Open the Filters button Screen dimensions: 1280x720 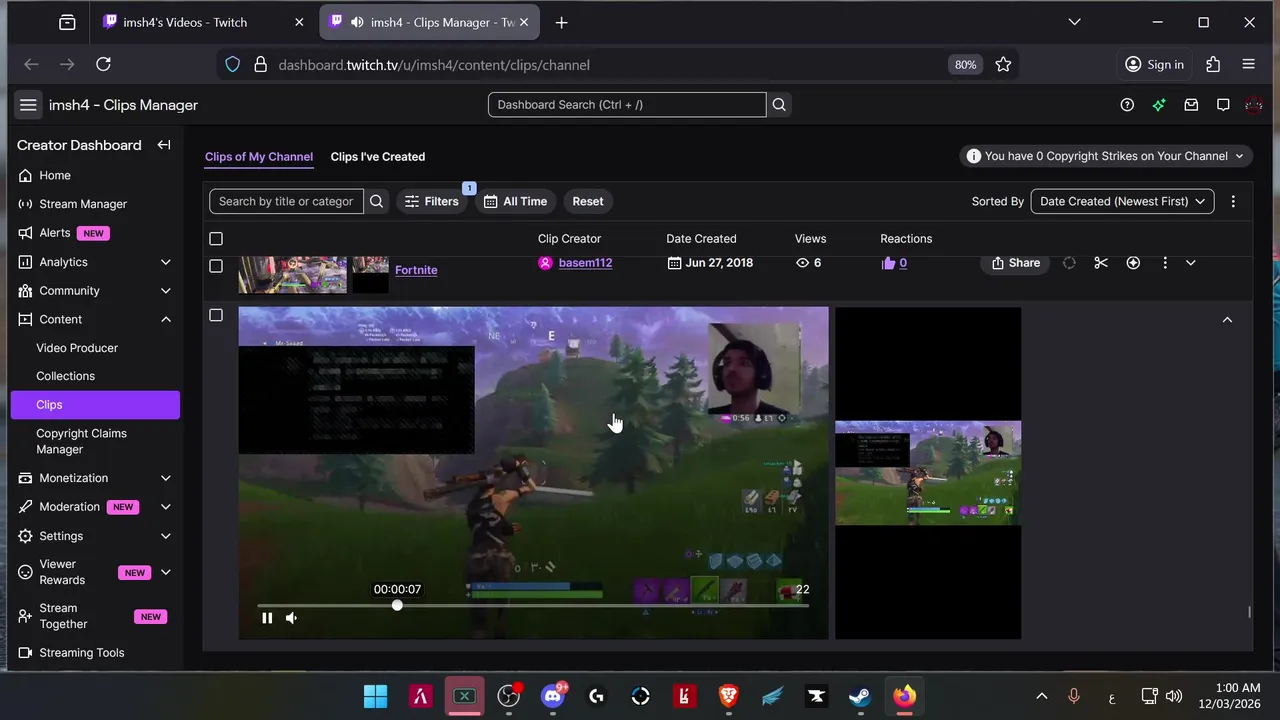coord(431,201)
